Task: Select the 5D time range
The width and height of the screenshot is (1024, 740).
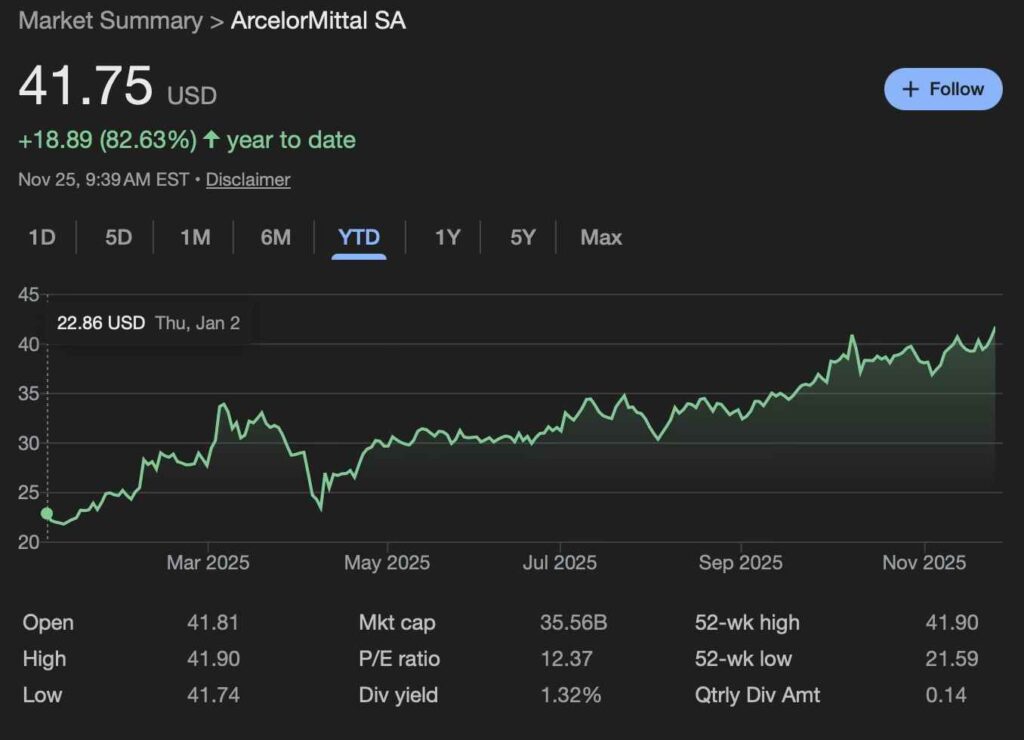Action: point(119,237)
